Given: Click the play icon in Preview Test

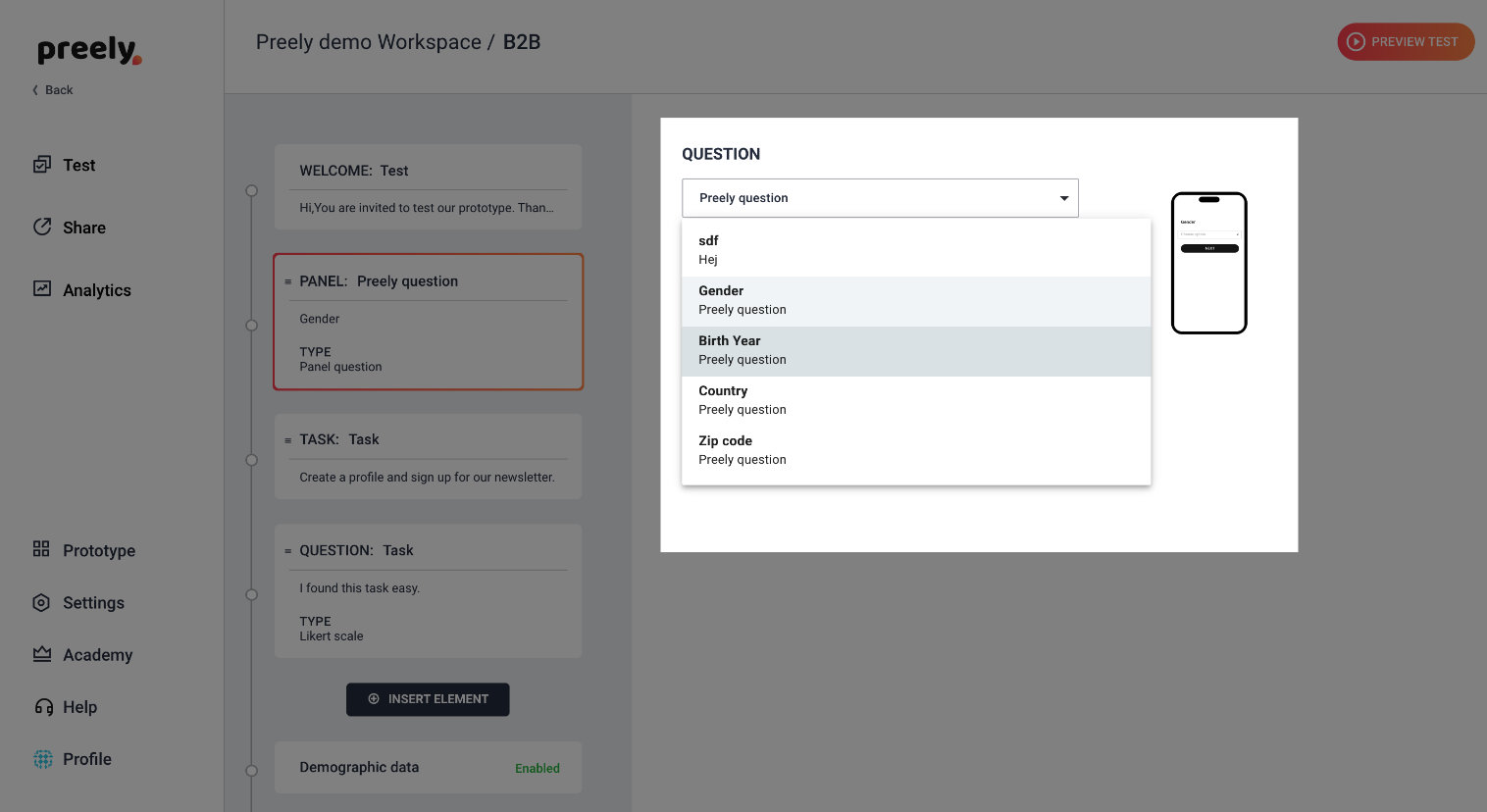Looking at the screenshot, I should tap(1356, 41).
